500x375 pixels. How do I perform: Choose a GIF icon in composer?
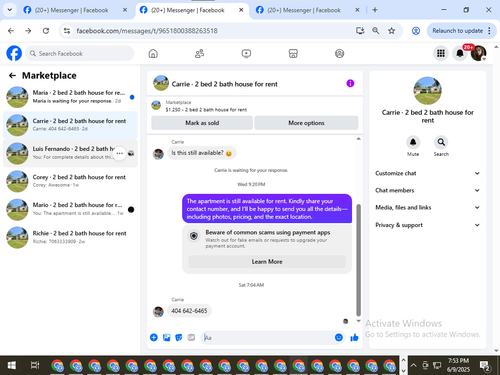coord(191,337)
